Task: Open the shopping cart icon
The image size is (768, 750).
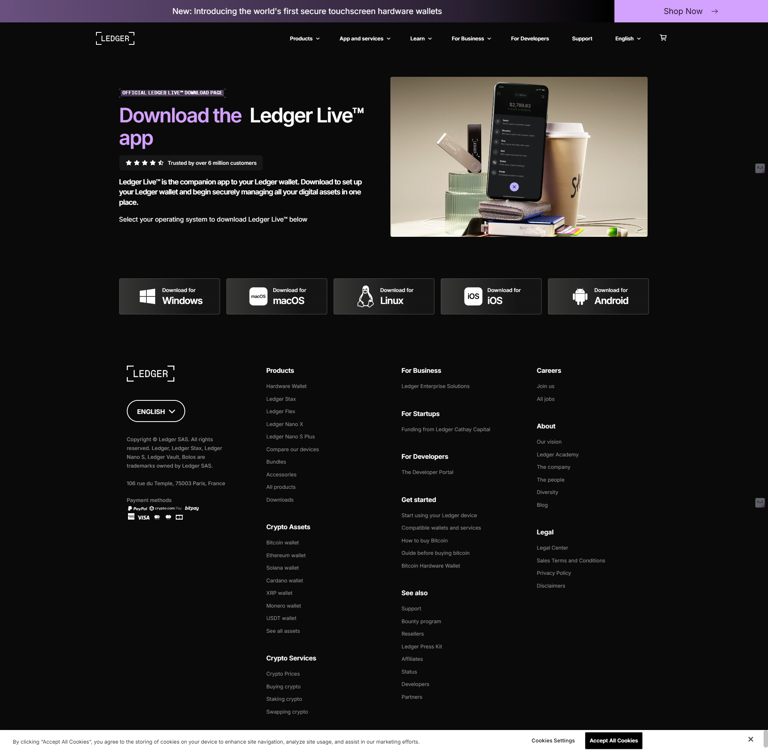Action: [x=663, y=38]
